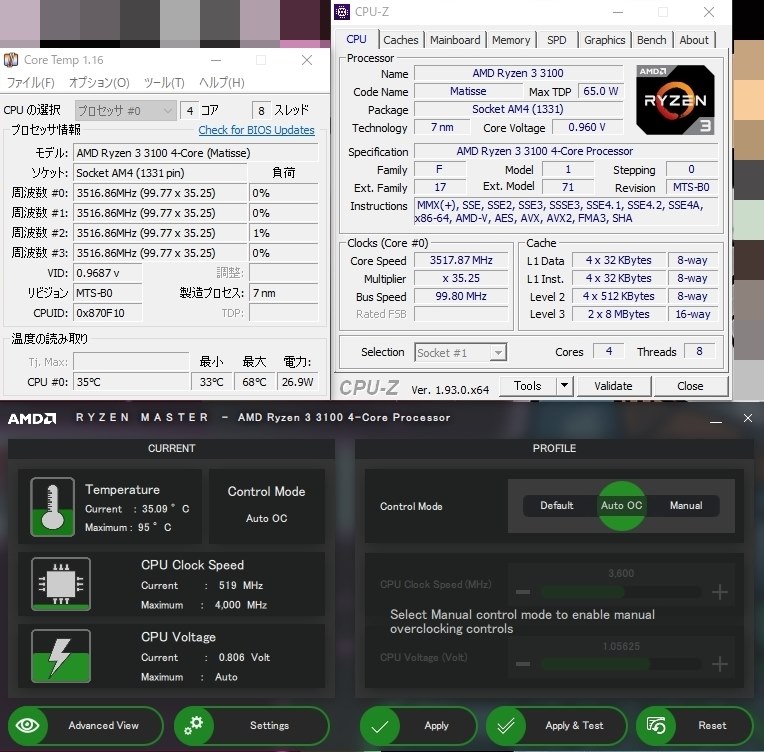Minimize the Core Temp window
Image resolution: width=764 pixels, height=752 pixels.
(x=216, y=60)
